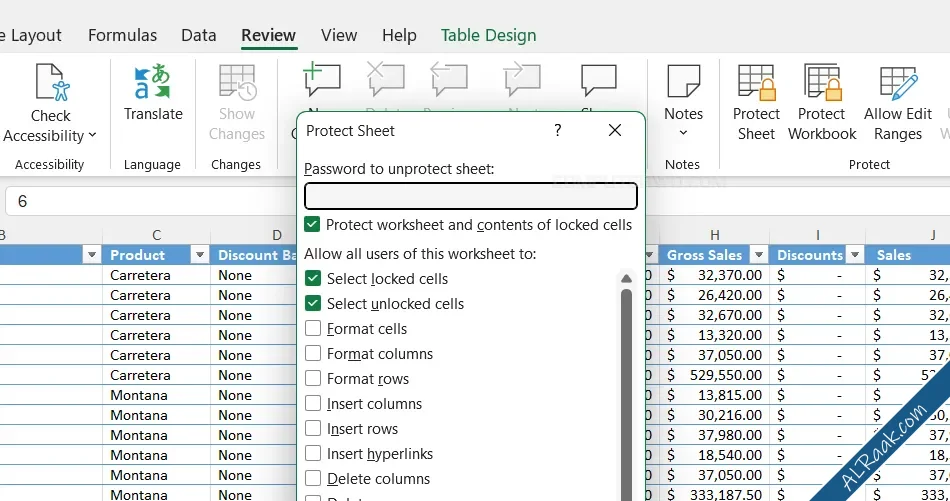Select column I header

tap(817, 236)
